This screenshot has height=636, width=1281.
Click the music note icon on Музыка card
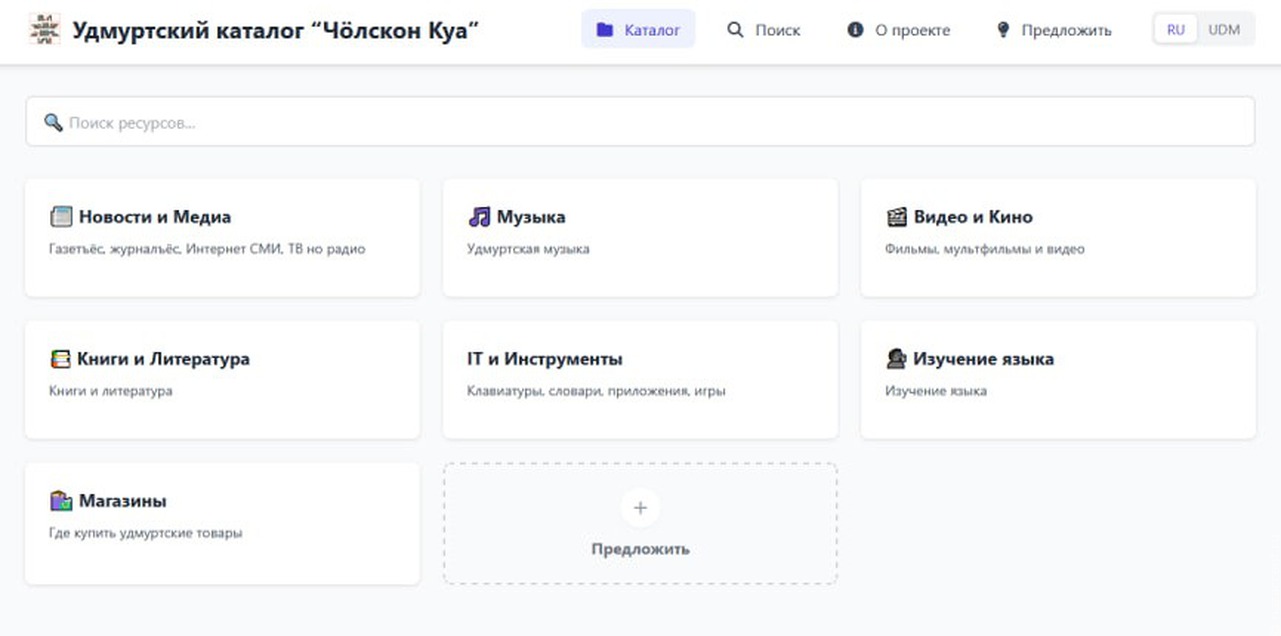pos(479,216)
